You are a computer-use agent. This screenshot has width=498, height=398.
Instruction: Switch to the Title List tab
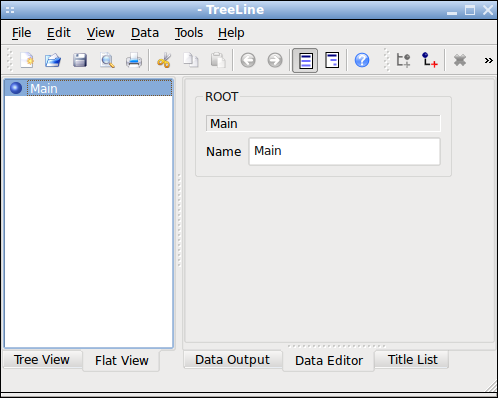[412, 360]
